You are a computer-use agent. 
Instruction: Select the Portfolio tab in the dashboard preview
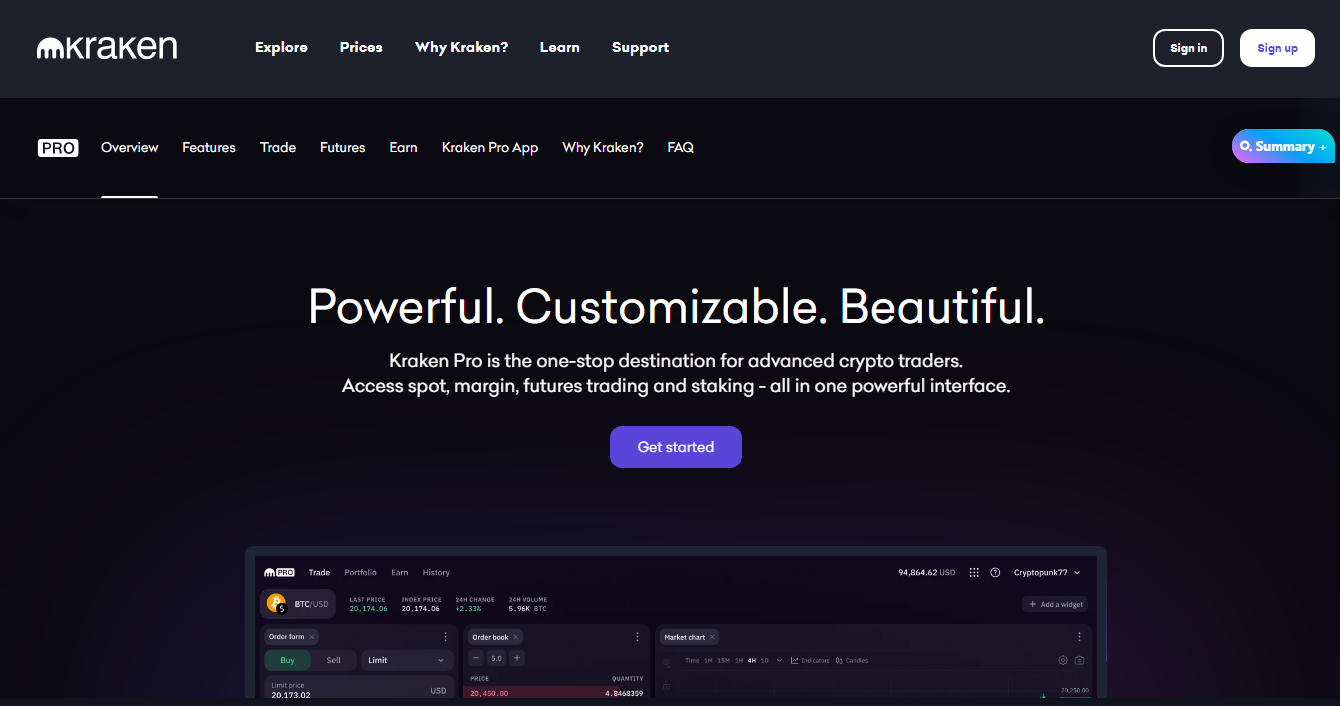click(x=360, y=573)
